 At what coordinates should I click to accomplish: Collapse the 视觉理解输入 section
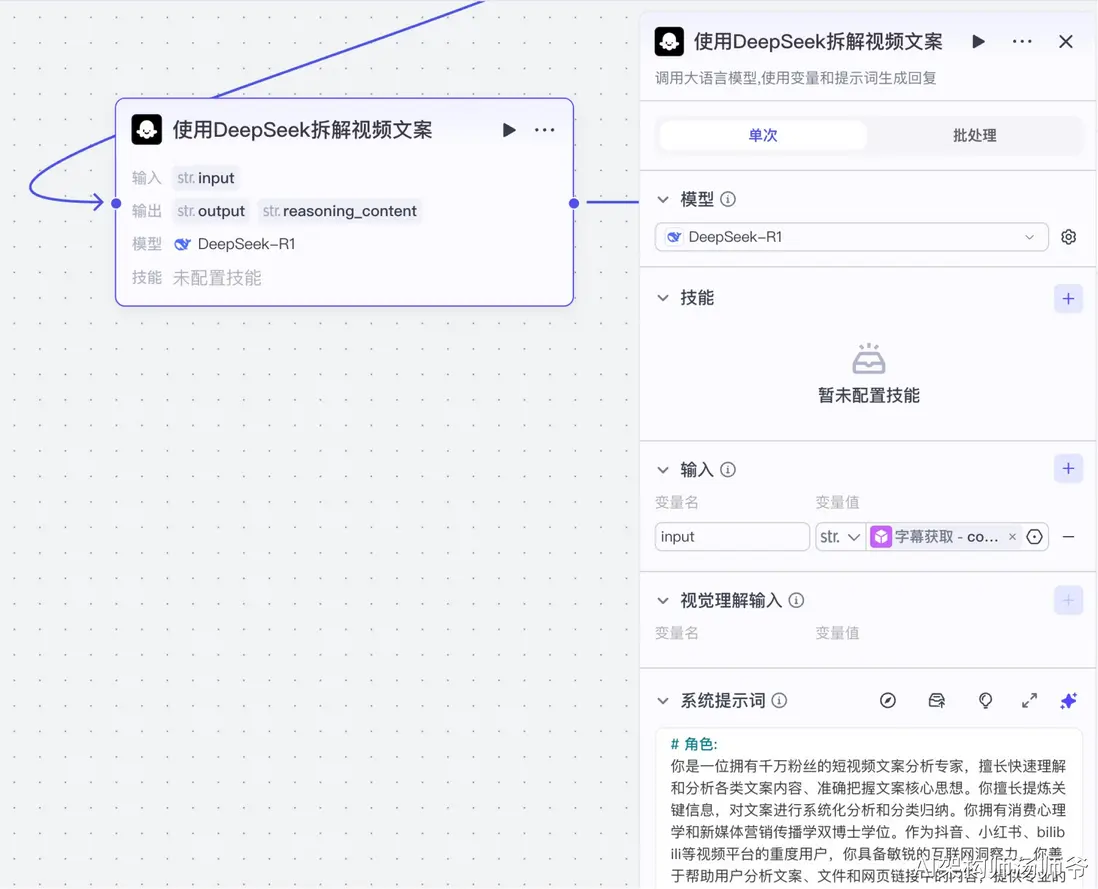tap(663, 601)
